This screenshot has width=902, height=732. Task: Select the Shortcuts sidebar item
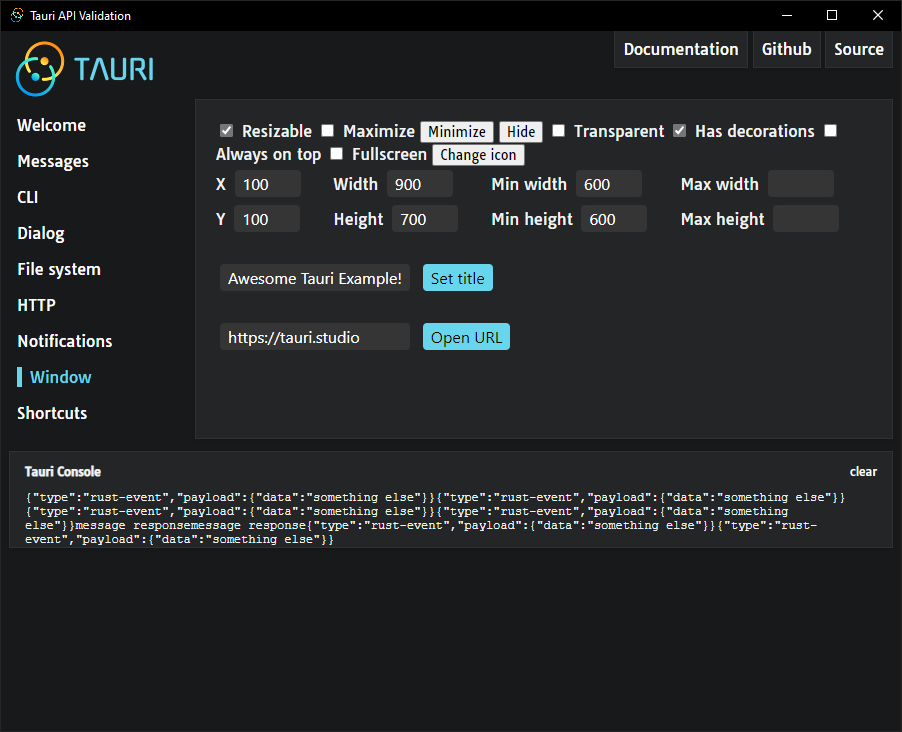[52, 413]
